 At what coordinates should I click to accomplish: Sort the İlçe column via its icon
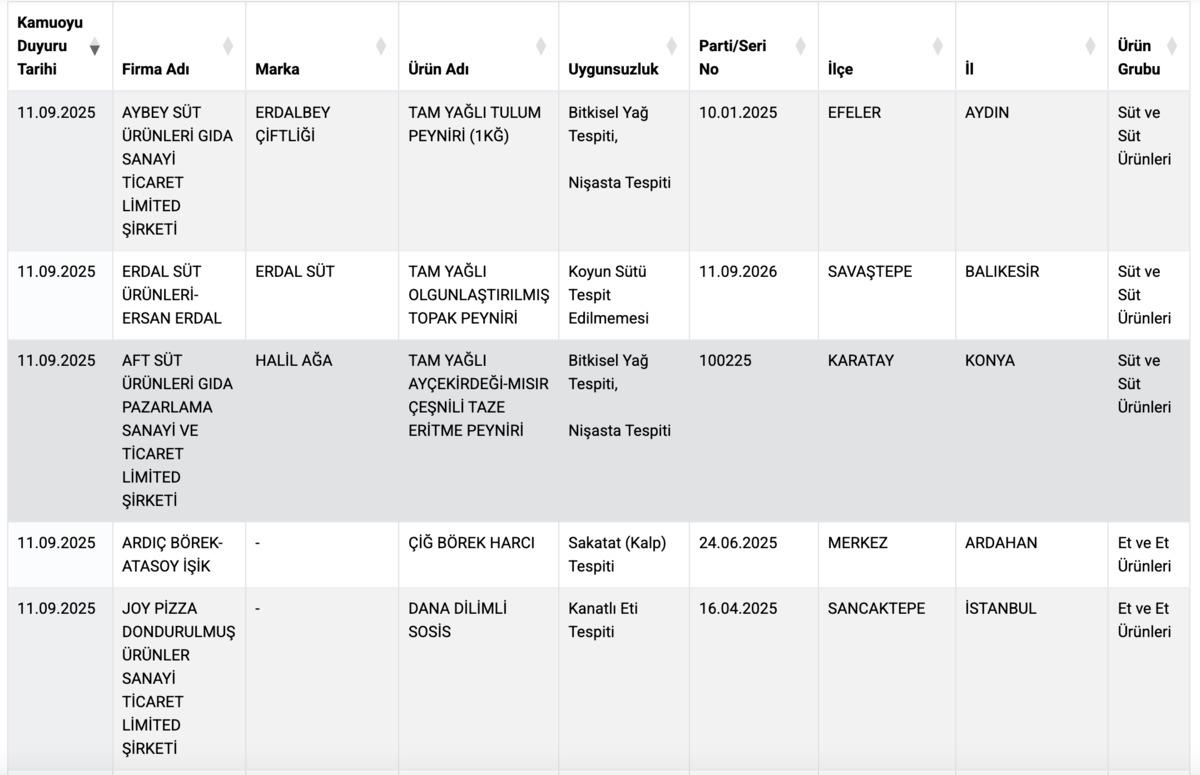pyautogui.click(x=937, y=46)
